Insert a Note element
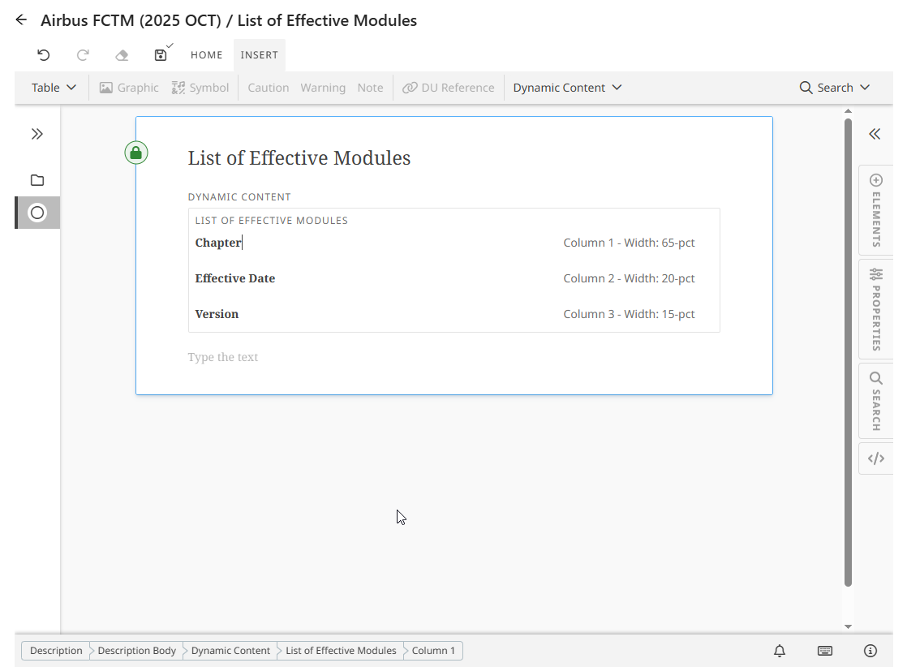Screen dimensions: 908x668 [370, 87]
